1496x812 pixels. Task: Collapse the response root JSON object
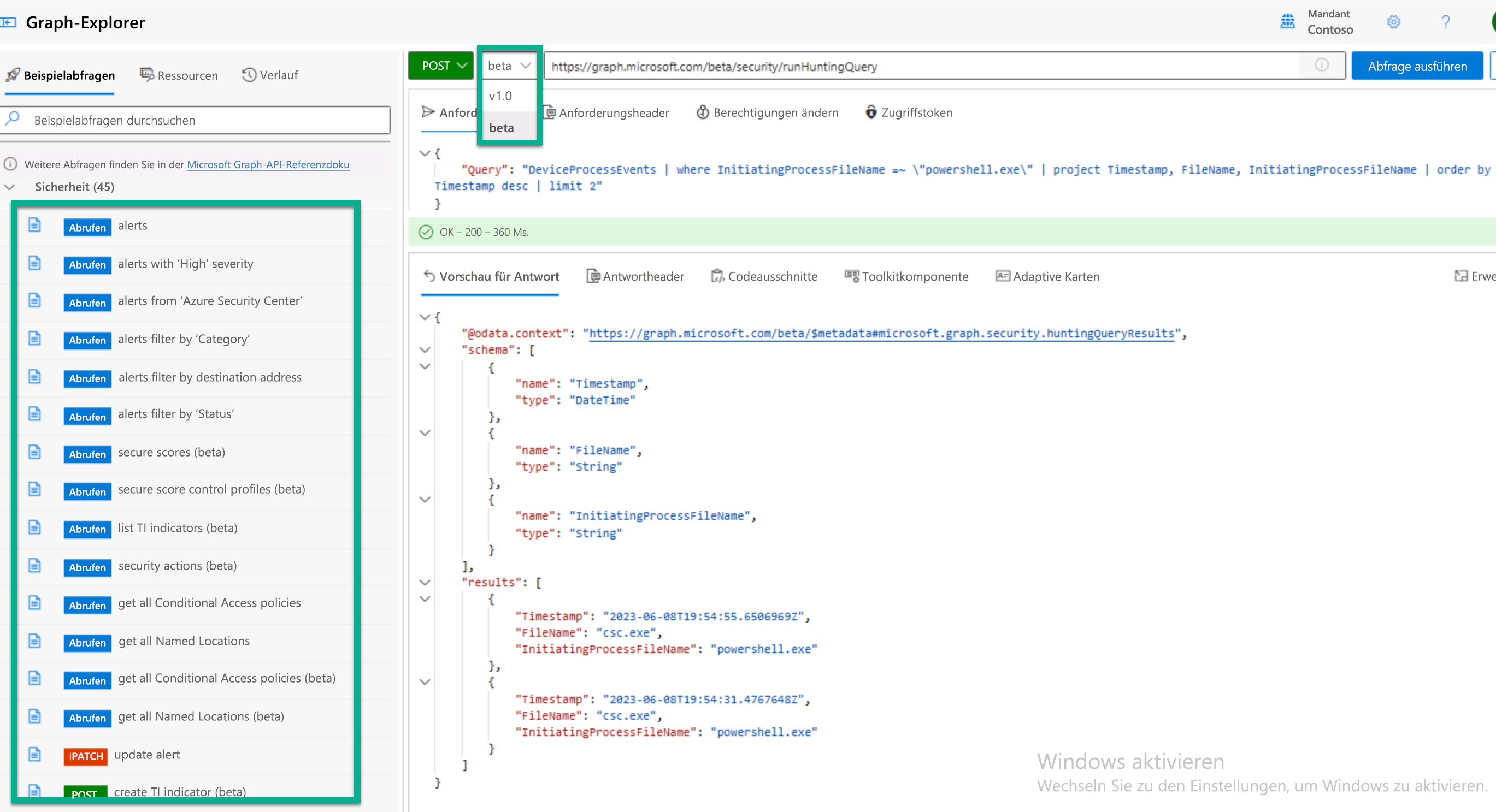click(x=425, y=317)
